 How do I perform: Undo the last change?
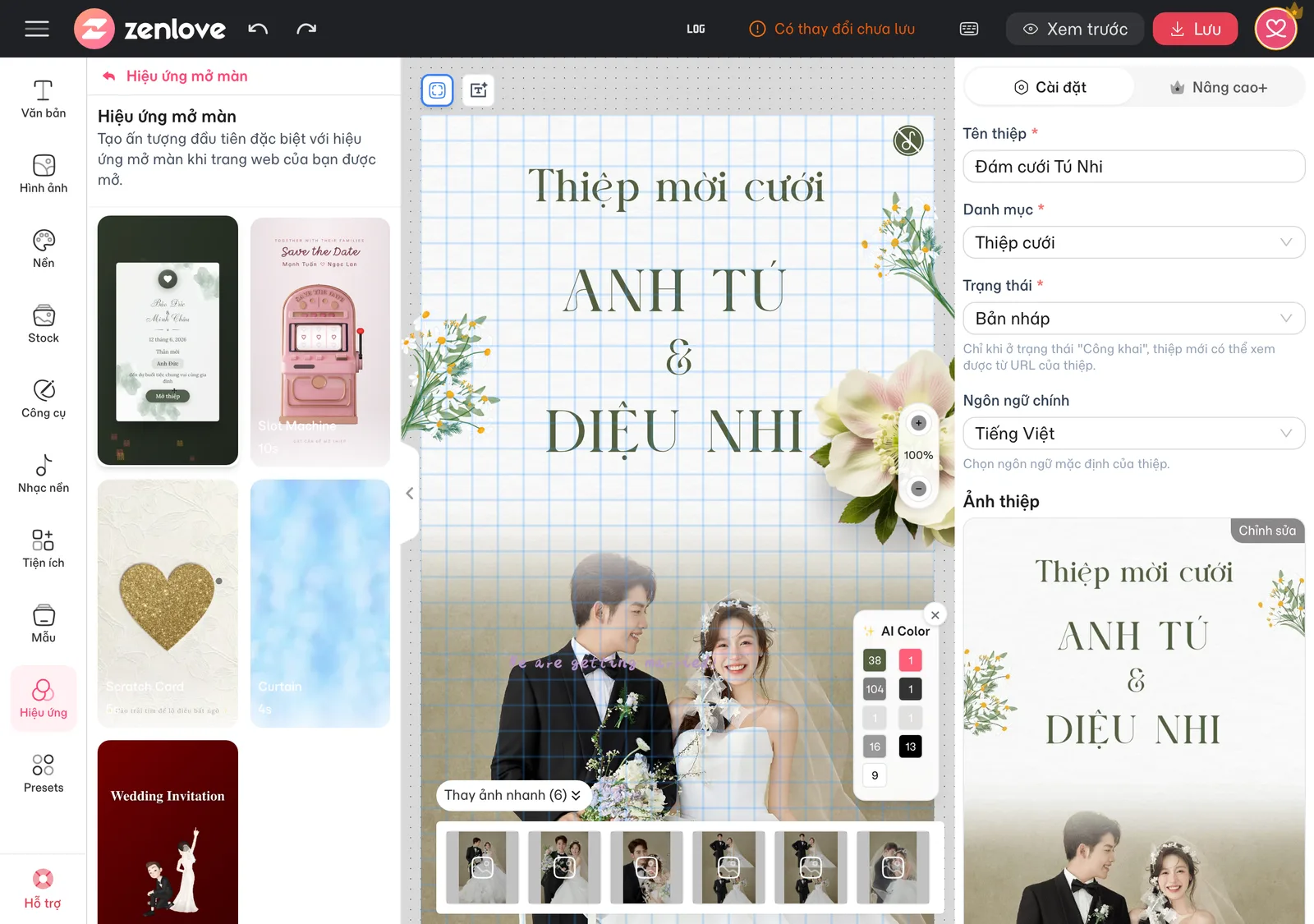[x=258, y=29]
